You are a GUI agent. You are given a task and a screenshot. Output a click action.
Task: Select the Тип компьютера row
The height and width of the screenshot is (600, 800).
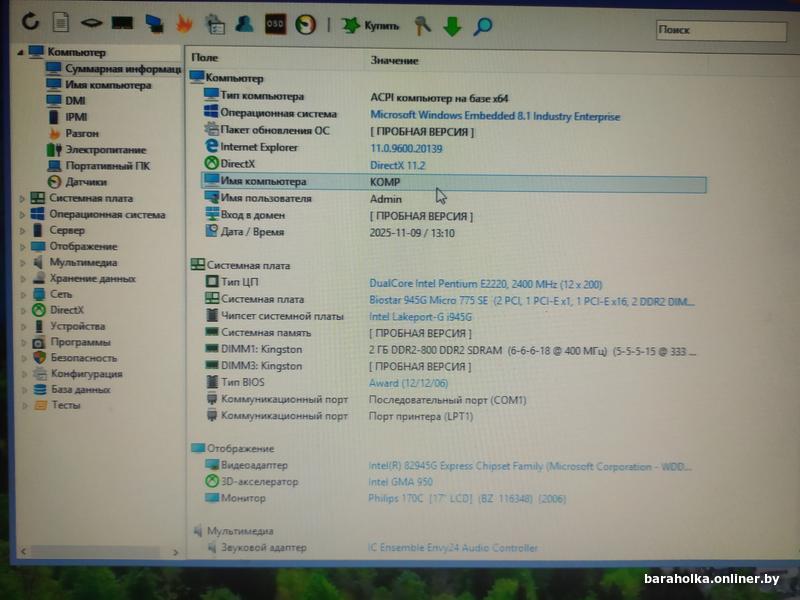click(x=454, y=96)
